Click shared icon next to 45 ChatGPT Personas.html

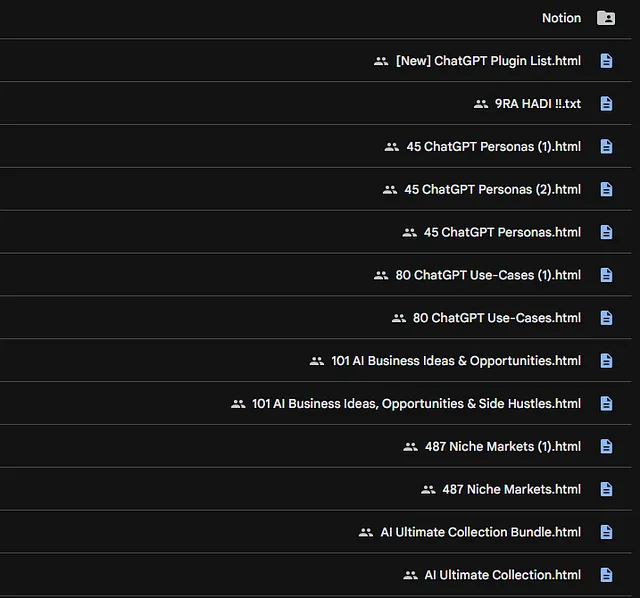point(409,233)
